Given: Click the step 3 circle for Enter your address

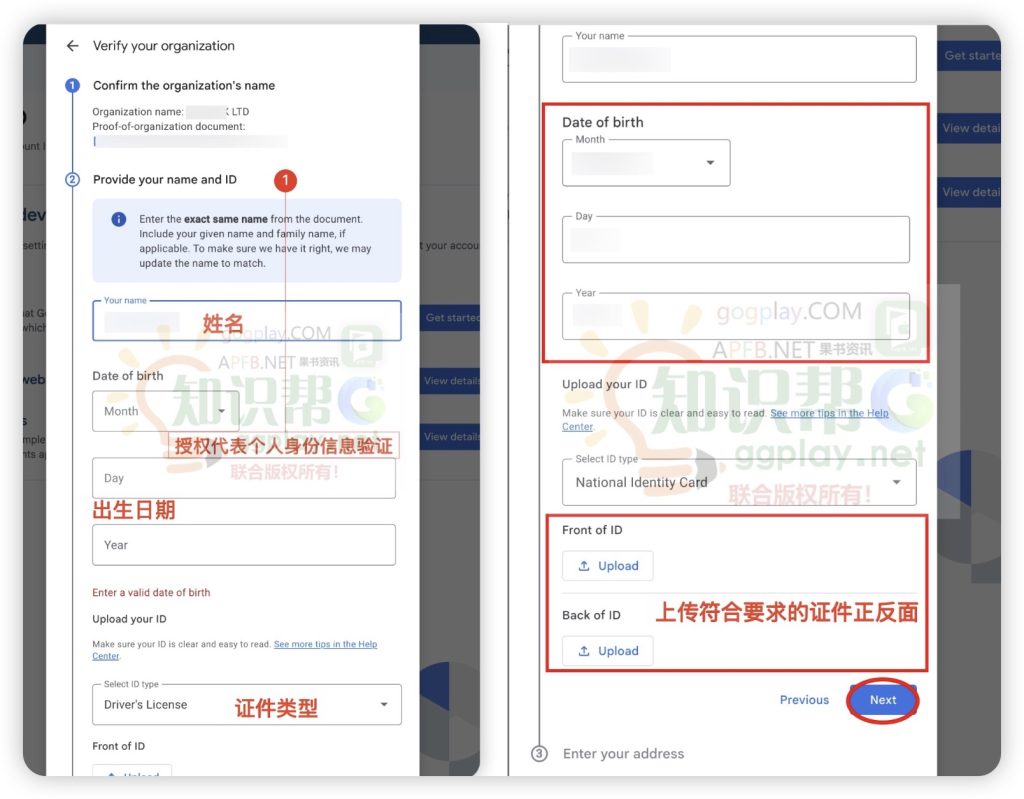Looking at the screenshot, I should 539,754.
